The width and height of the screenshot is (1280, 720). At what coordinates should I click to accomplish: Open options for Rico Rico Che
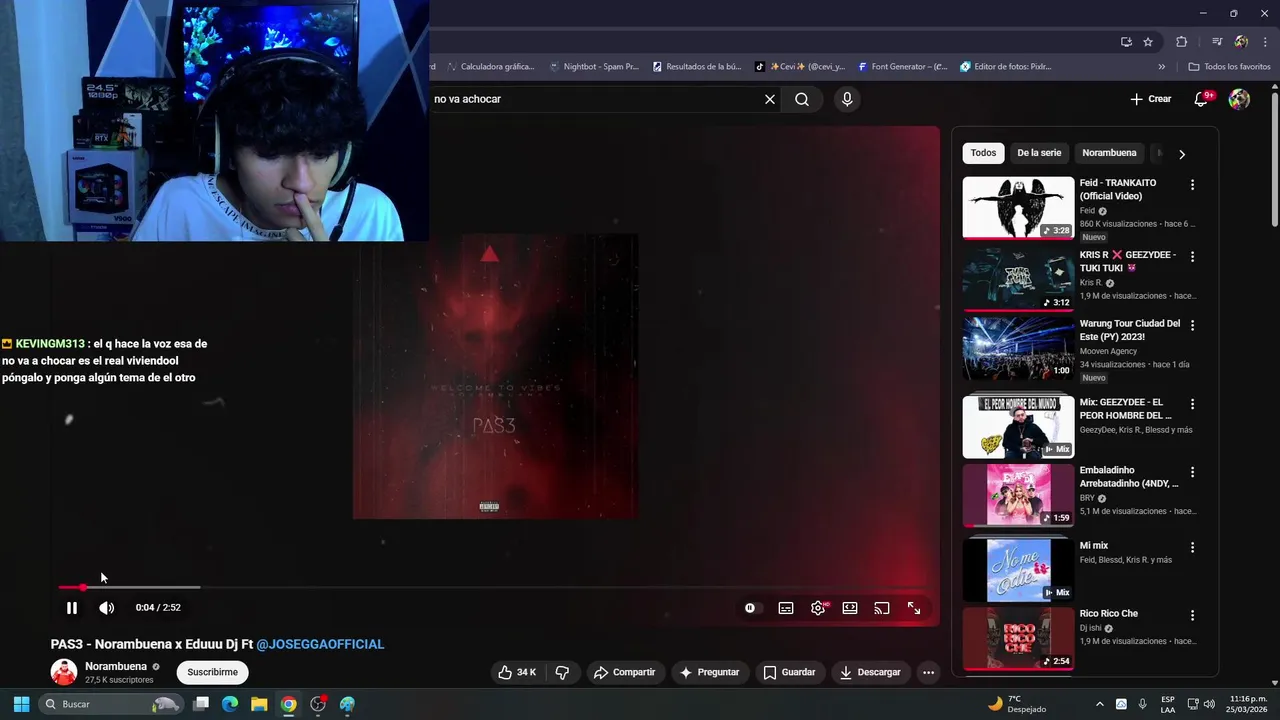(x=1192, y=616)
